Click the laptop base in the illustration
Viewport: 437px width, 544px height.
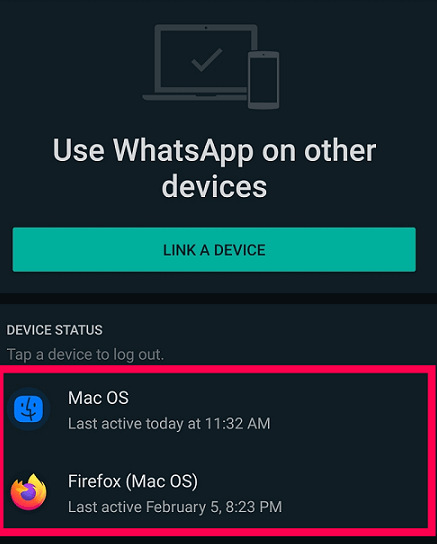pyautogui.click(x=194, y=97)
